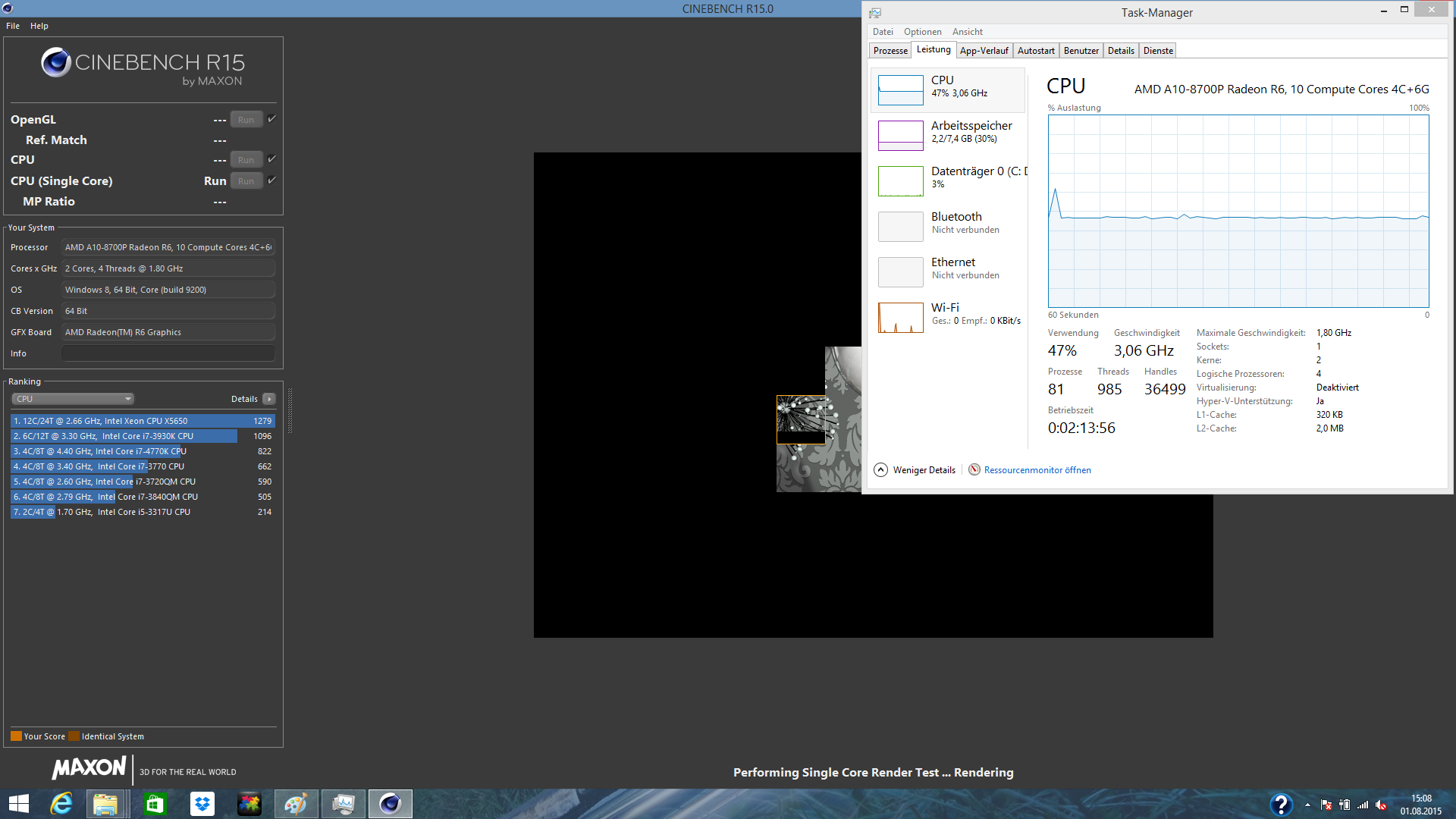Open Action Center flag icon
The image size is (1456, 819).
coord(1326,805)
